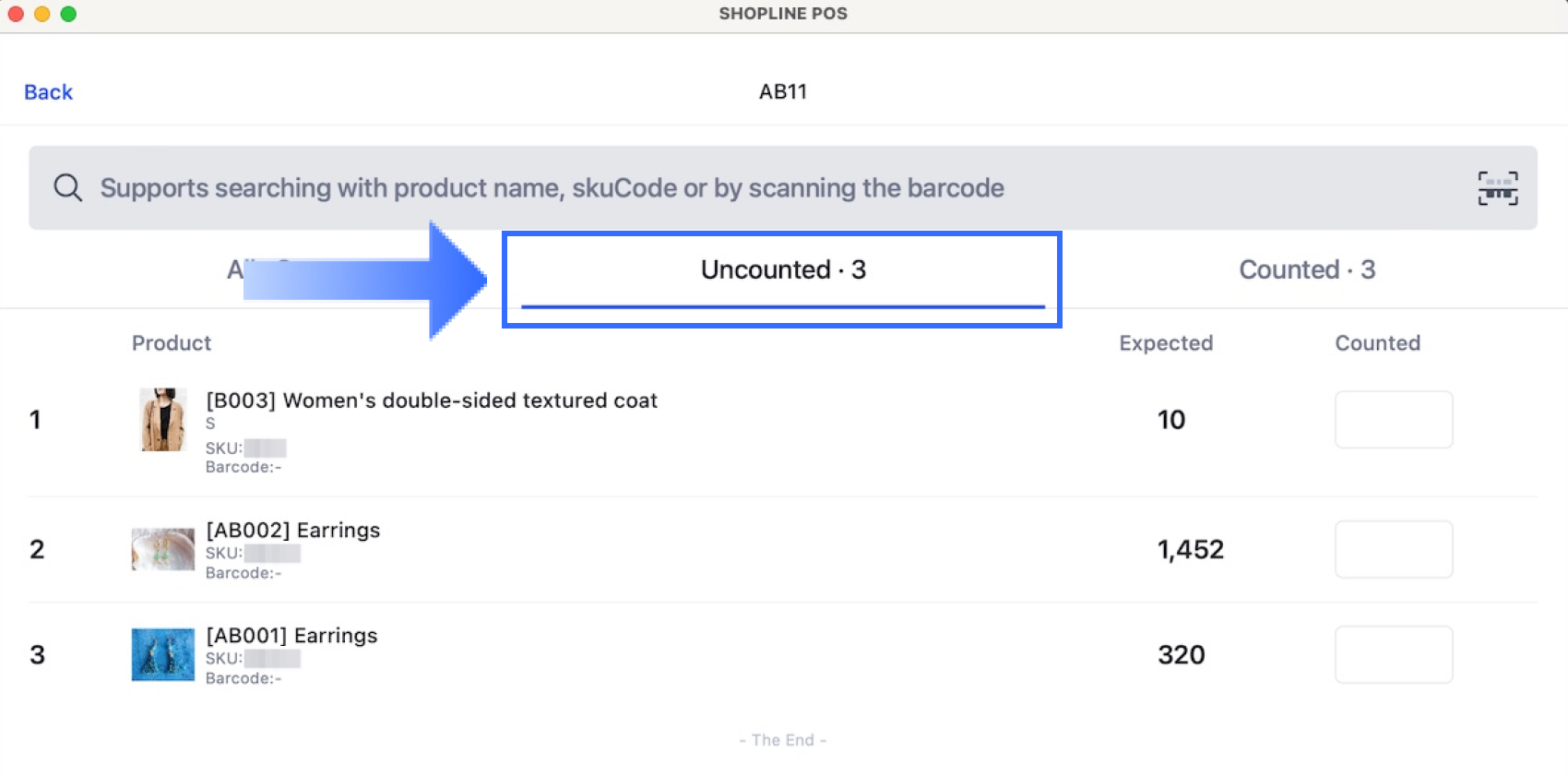
Task: Select the partially hidden All tab
Action: [235, 269]
